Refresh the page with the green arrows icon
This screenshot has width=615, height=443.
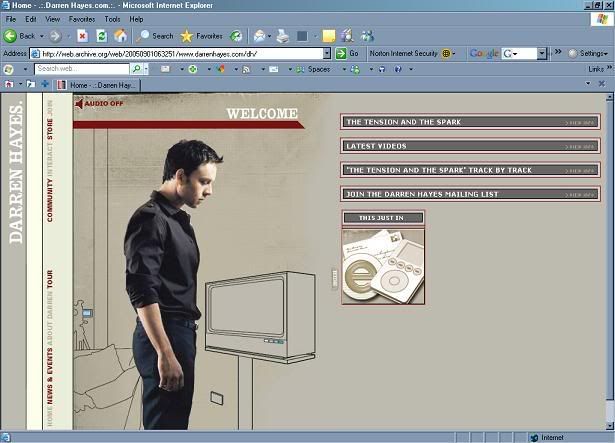(102, 36)
